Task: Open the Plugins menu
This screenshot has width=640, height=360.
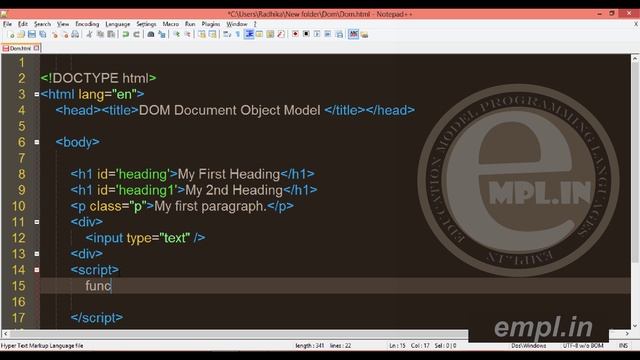Action: coord(211,24)
